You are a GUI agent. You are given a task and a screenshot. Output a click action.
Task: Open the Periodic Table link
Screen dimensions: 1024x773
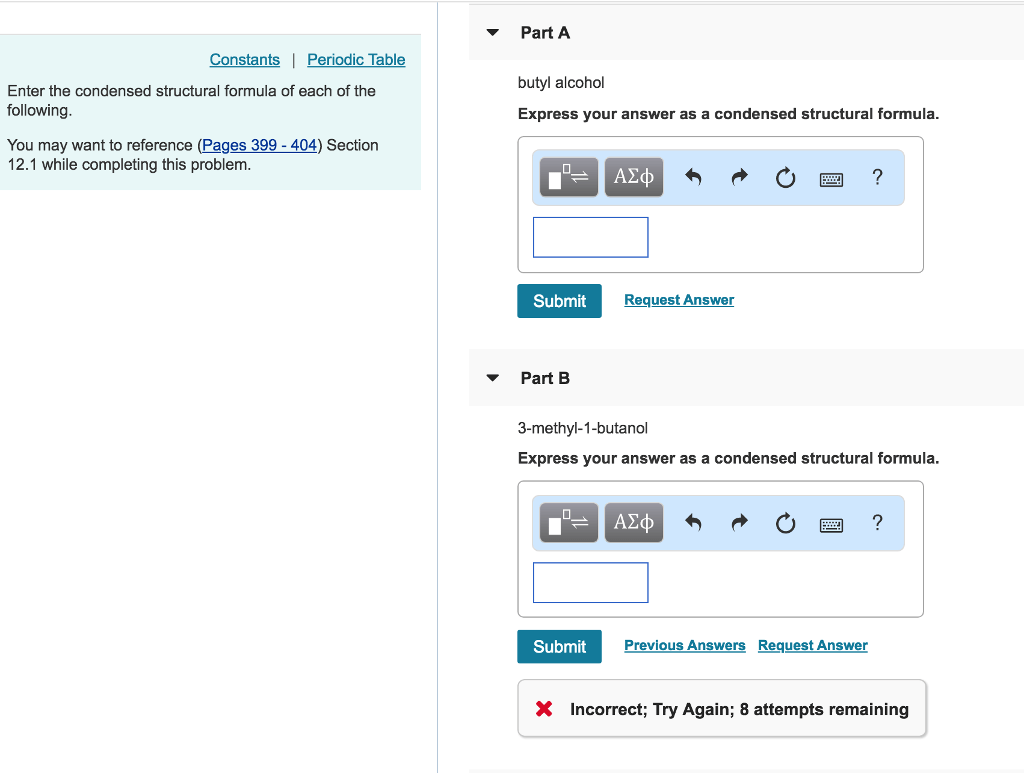356,59
